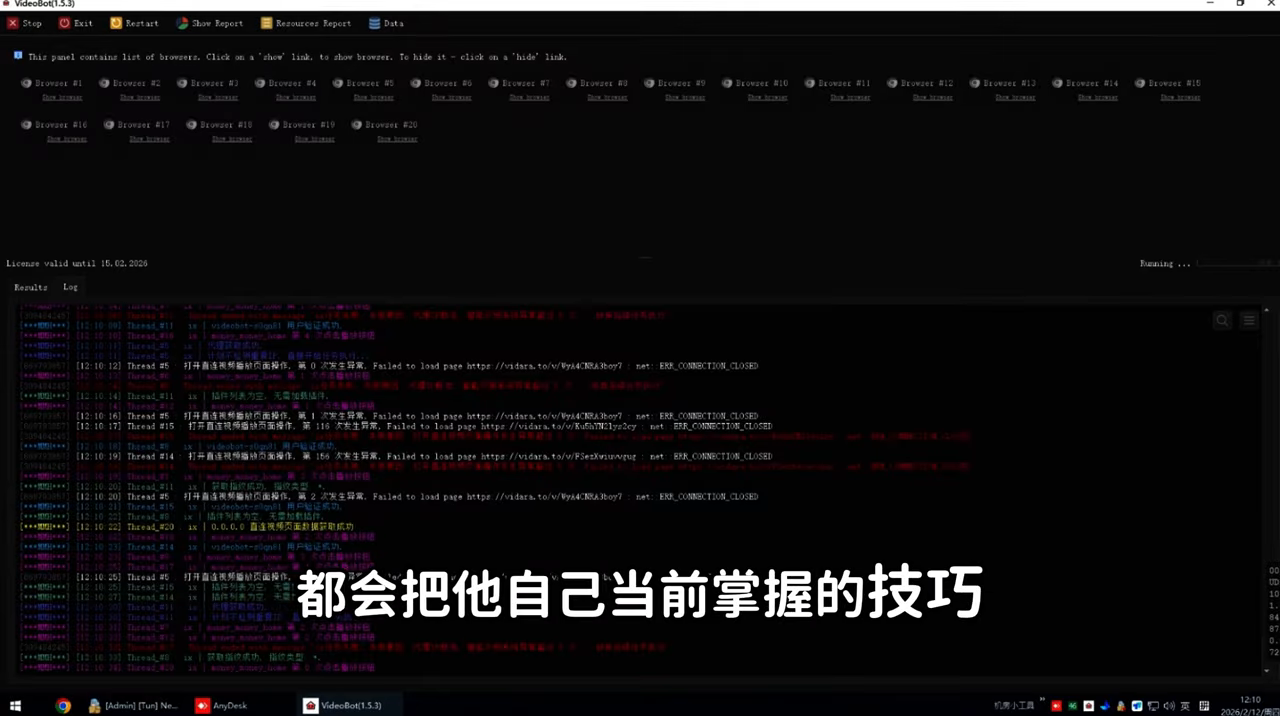Click License valid until 15.02.2026 text

click(x=77, y=264)
